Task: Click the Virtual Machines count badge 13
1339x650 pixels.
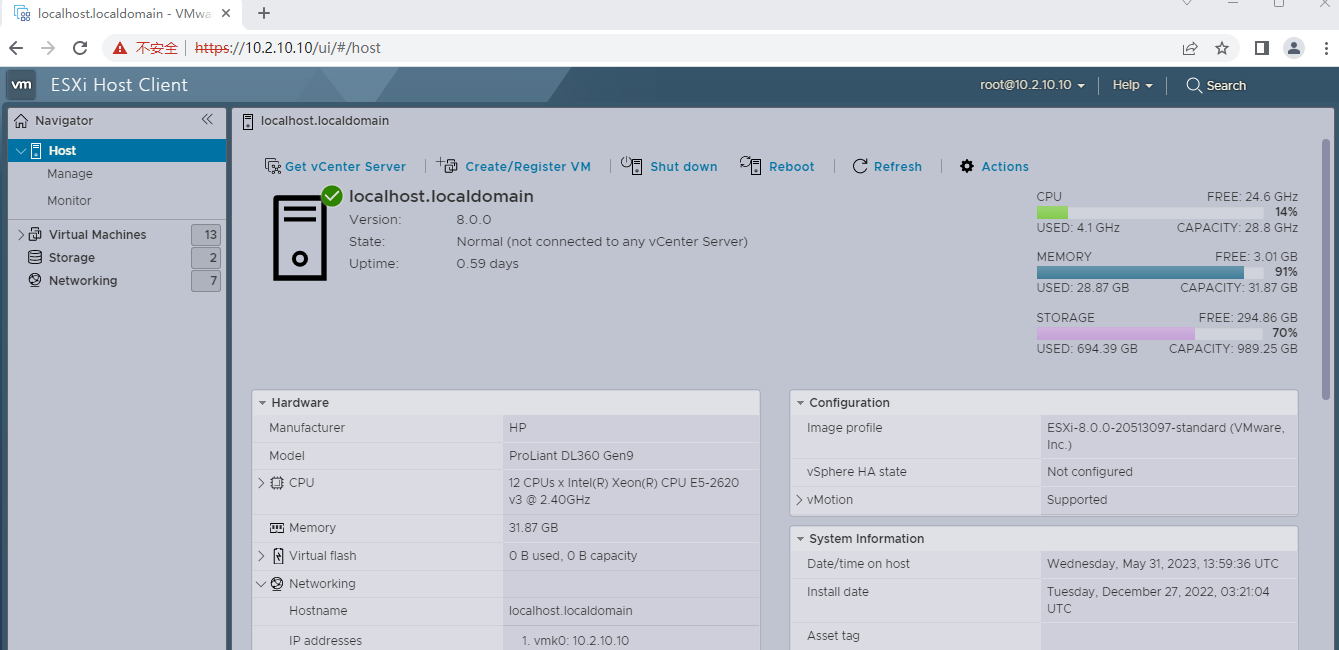Action: pyautogui.click(x=206, y=235)
